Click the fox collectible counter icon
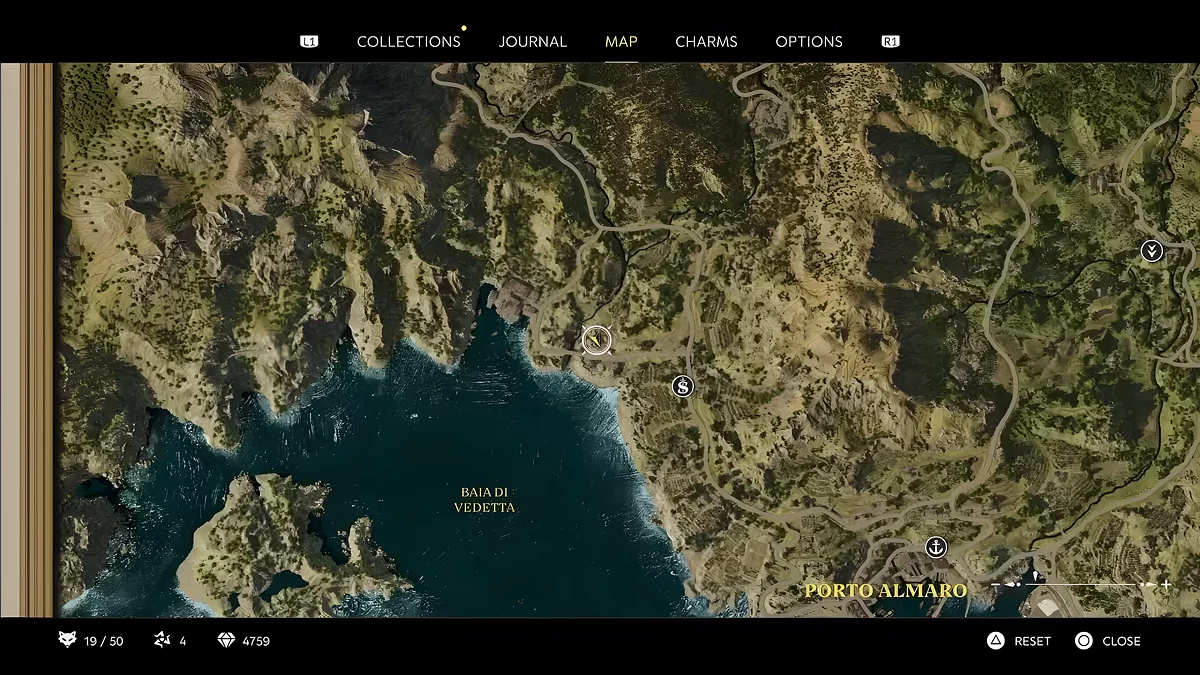Screen dimensions: 1200x675 (67, 641)
